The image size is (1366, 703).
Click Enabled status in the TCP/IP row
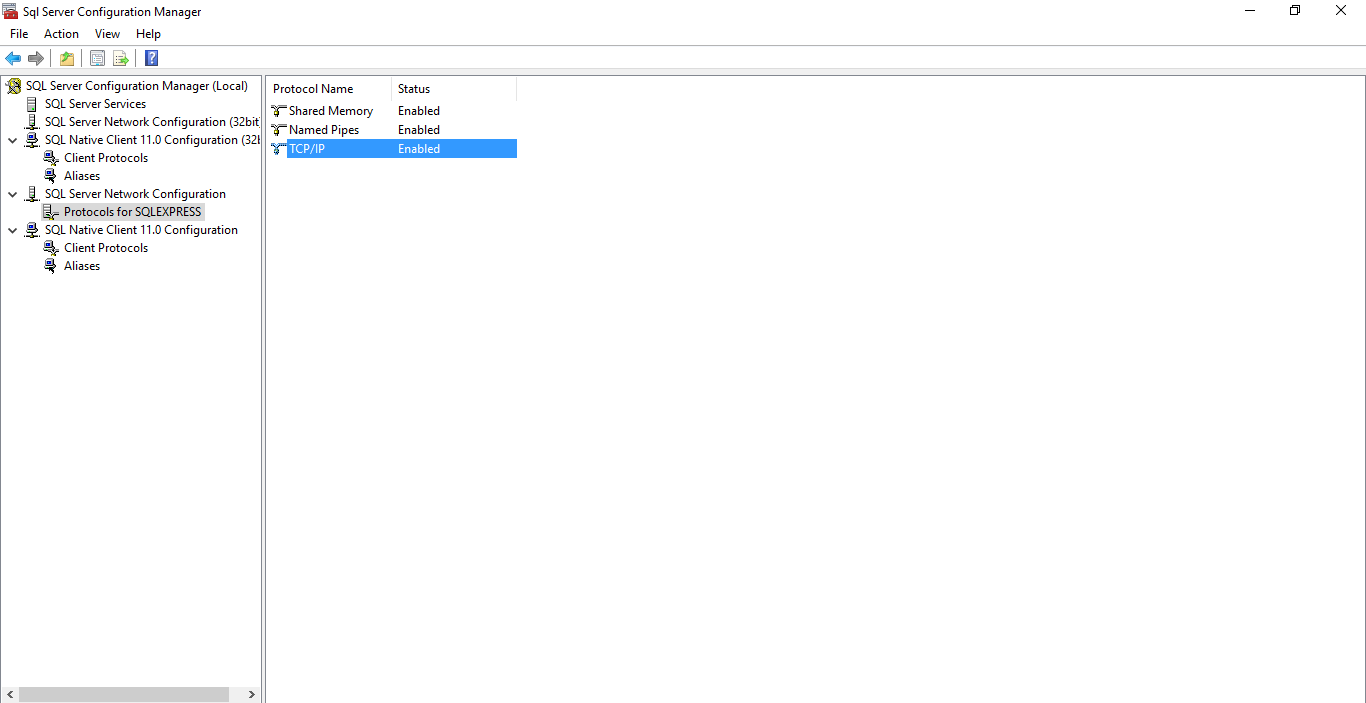[x=419, y=149]
